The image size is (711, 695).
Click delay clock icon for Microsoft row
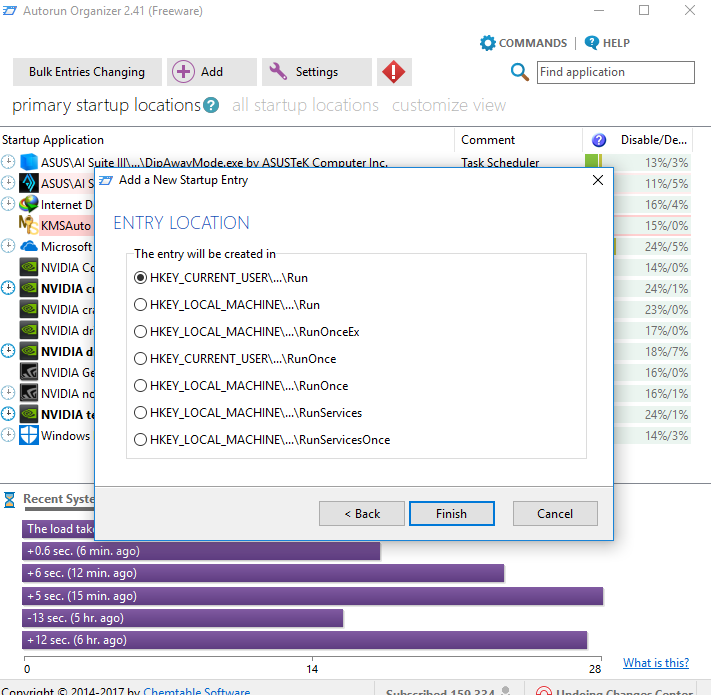tap(8, 246)
